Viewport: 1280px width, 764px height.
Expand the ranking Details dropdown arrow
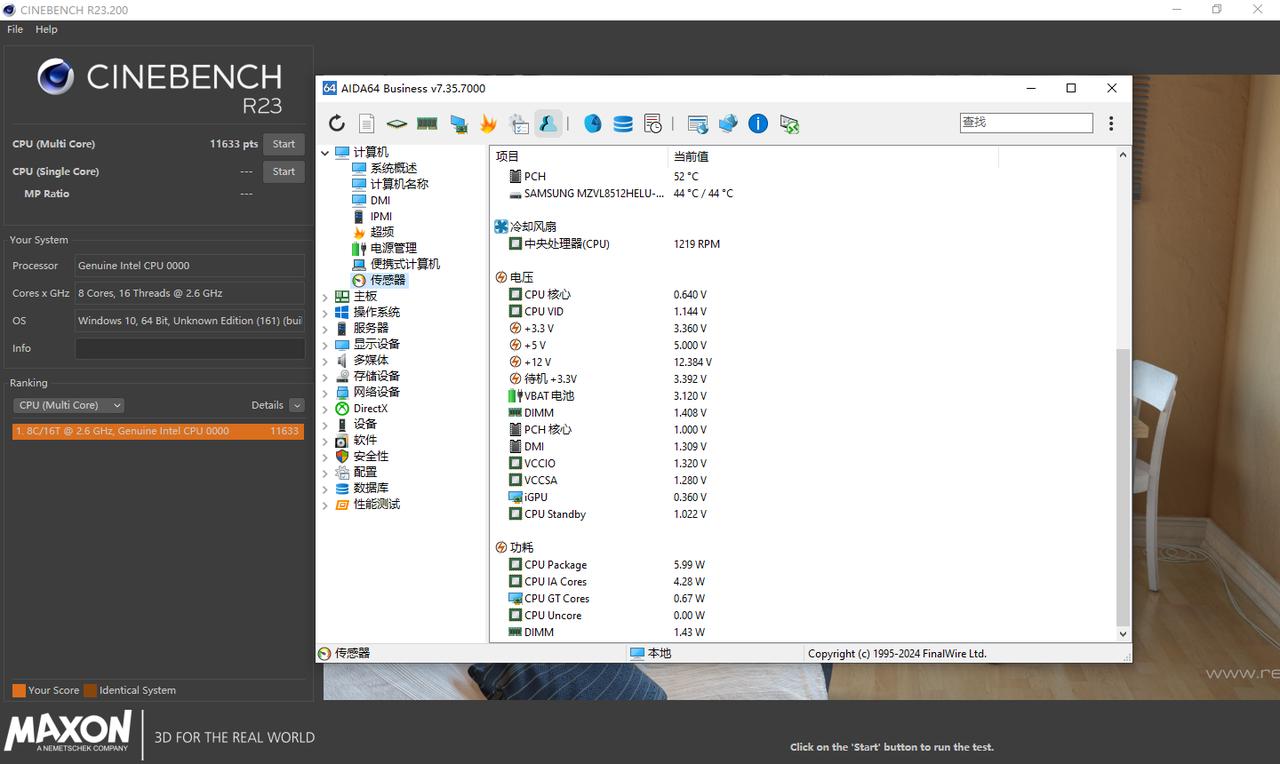297,405
